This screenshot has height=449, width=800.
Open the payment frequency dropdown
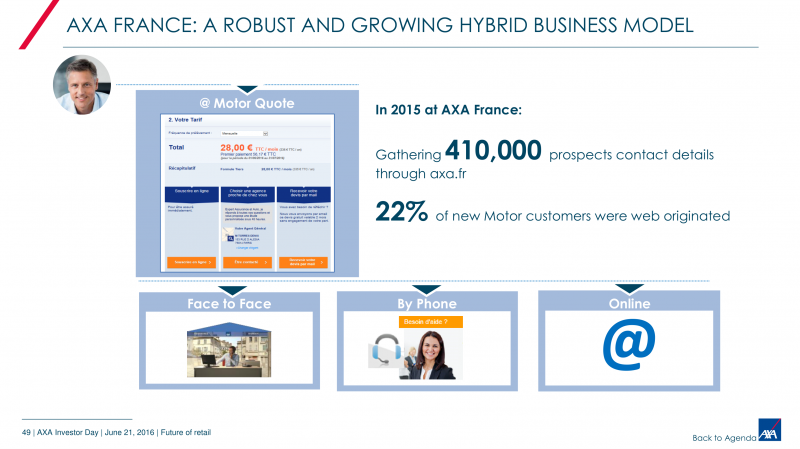245,132
